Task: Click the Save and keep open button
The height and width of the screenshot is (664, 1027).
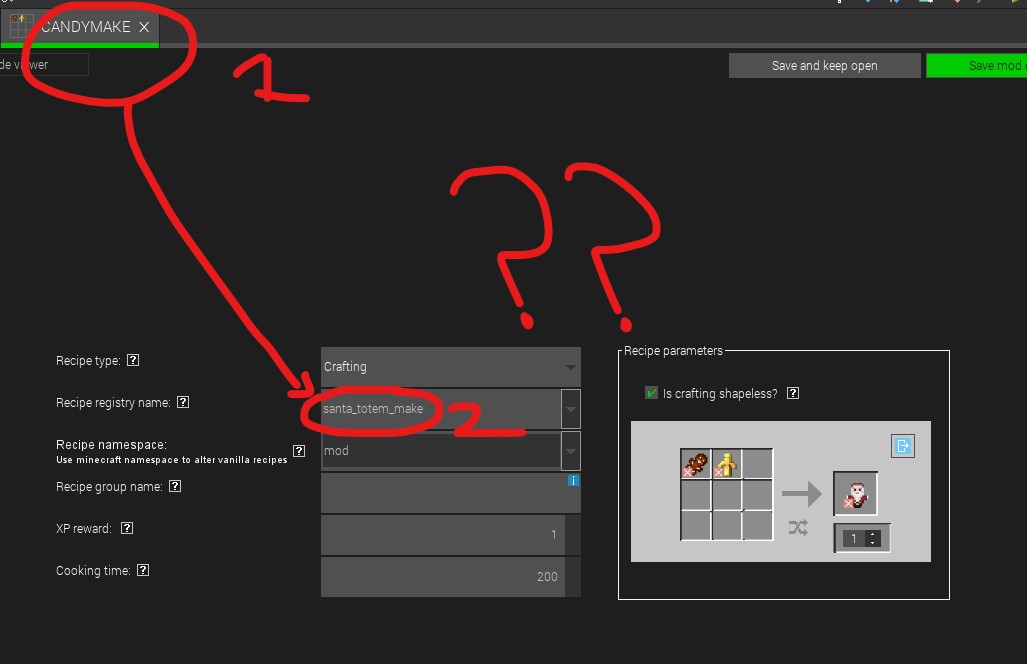Action: [x=824, y=65]
